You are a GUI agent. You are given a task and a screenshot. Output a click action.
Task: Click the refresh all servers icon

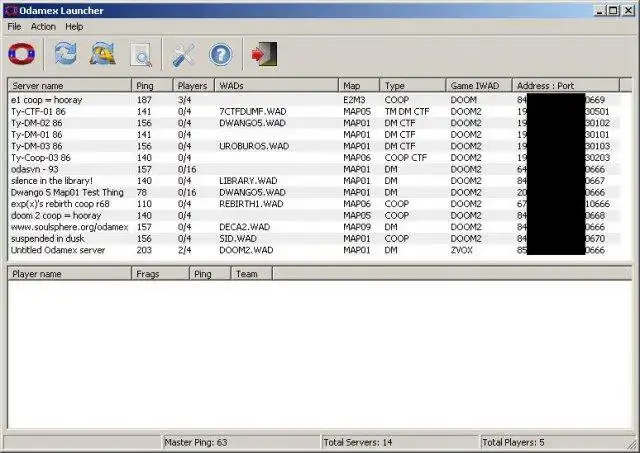pos(102,54)
